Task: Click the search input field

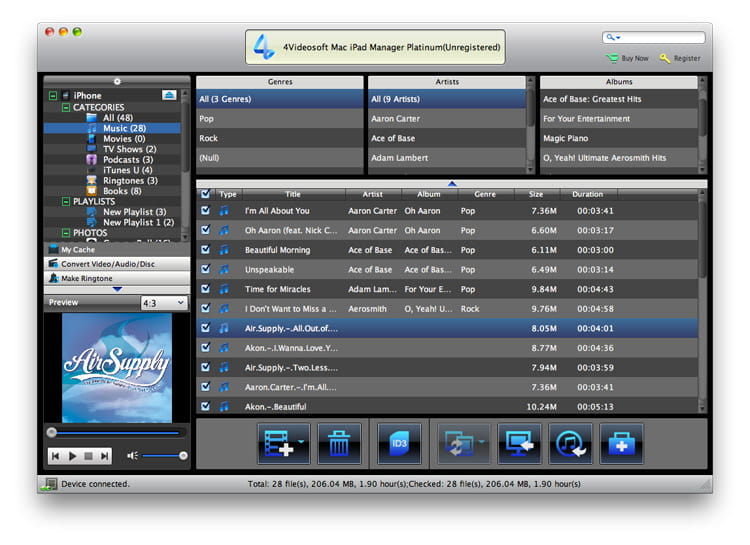Action: [653, 37]
